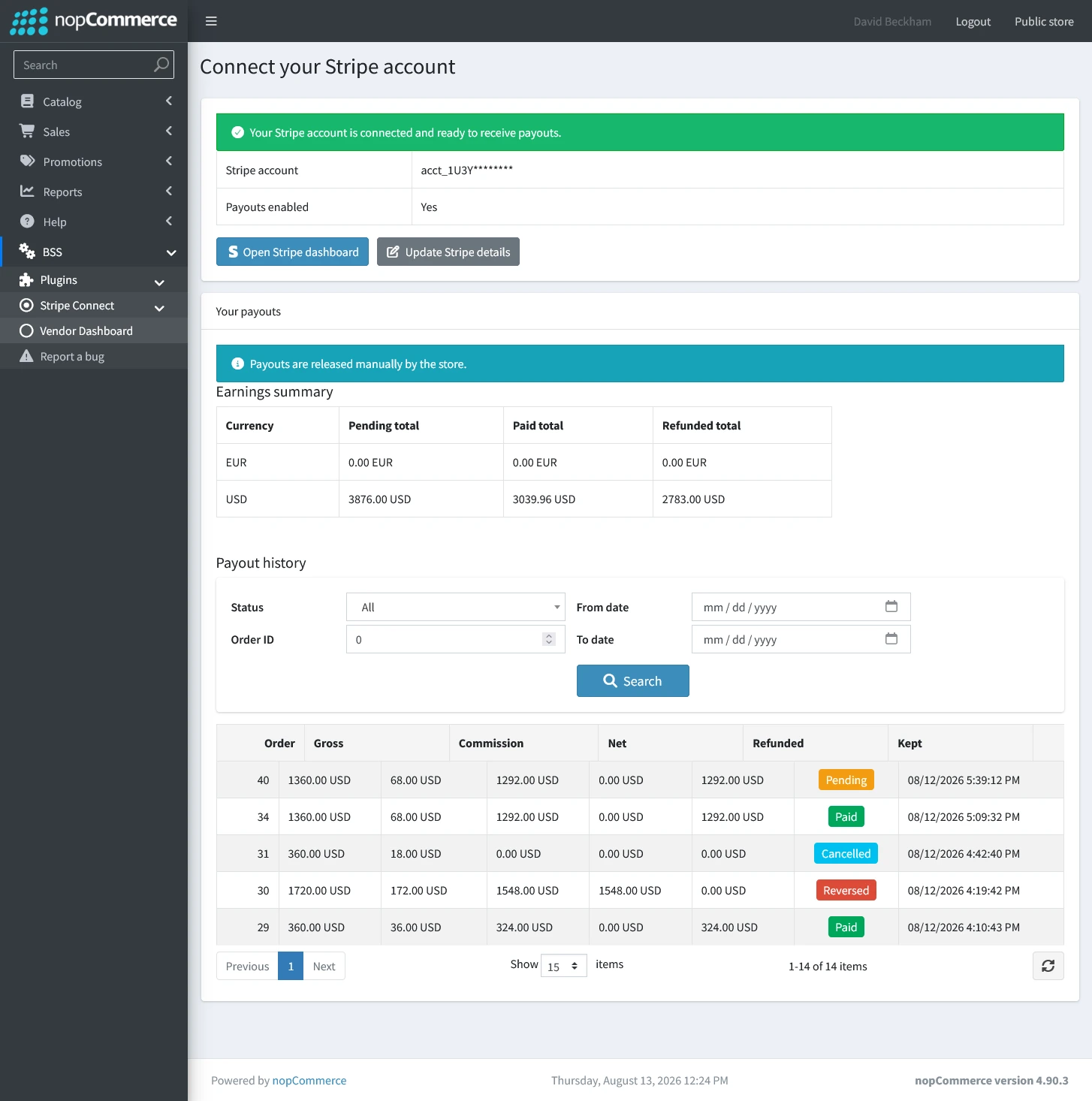Click the payout history Search button
The width and height of the screenshot is (1092, 1101).
[633, 681]
